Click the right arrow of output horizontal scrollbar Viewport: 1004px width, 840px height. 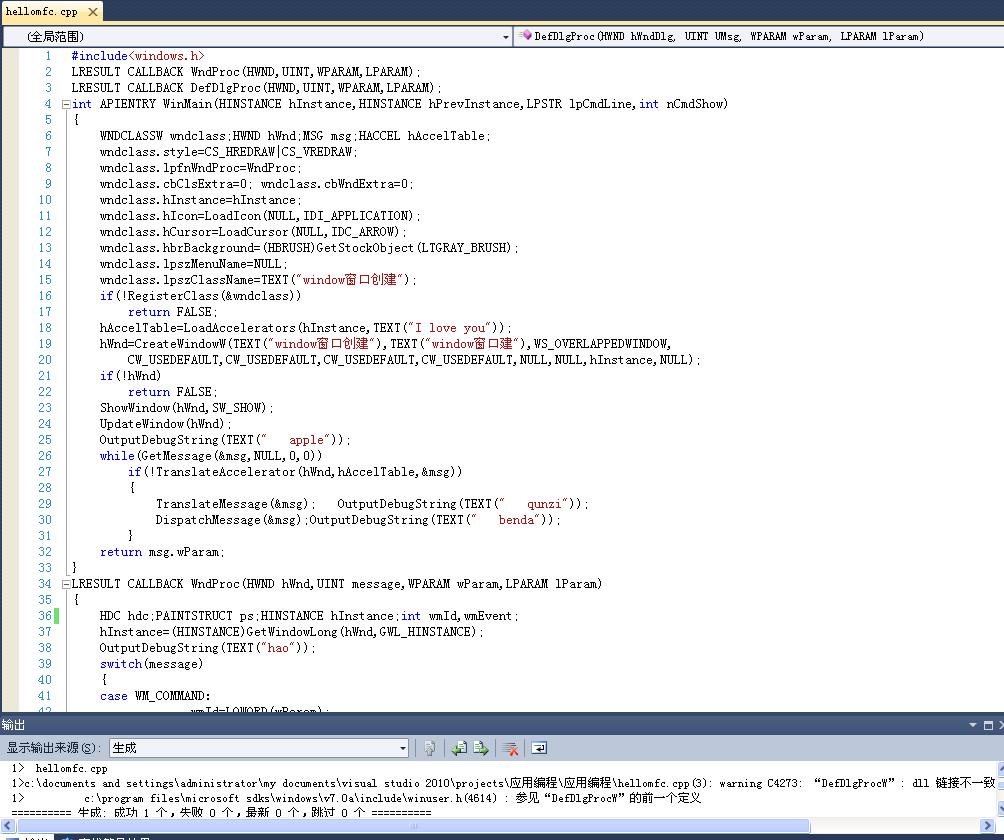(988, 826)
